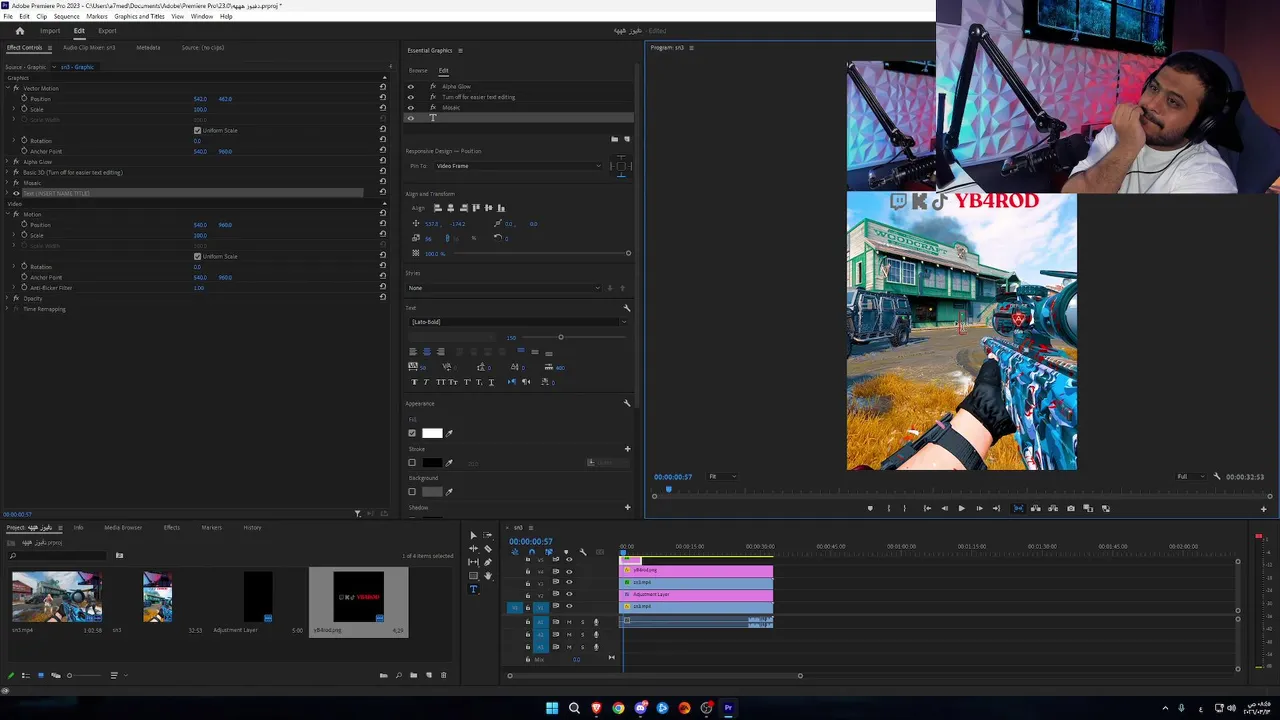The image size is (1280, 720).
Task: Open the Media Browser tab
Action: [x=123, y=527]
